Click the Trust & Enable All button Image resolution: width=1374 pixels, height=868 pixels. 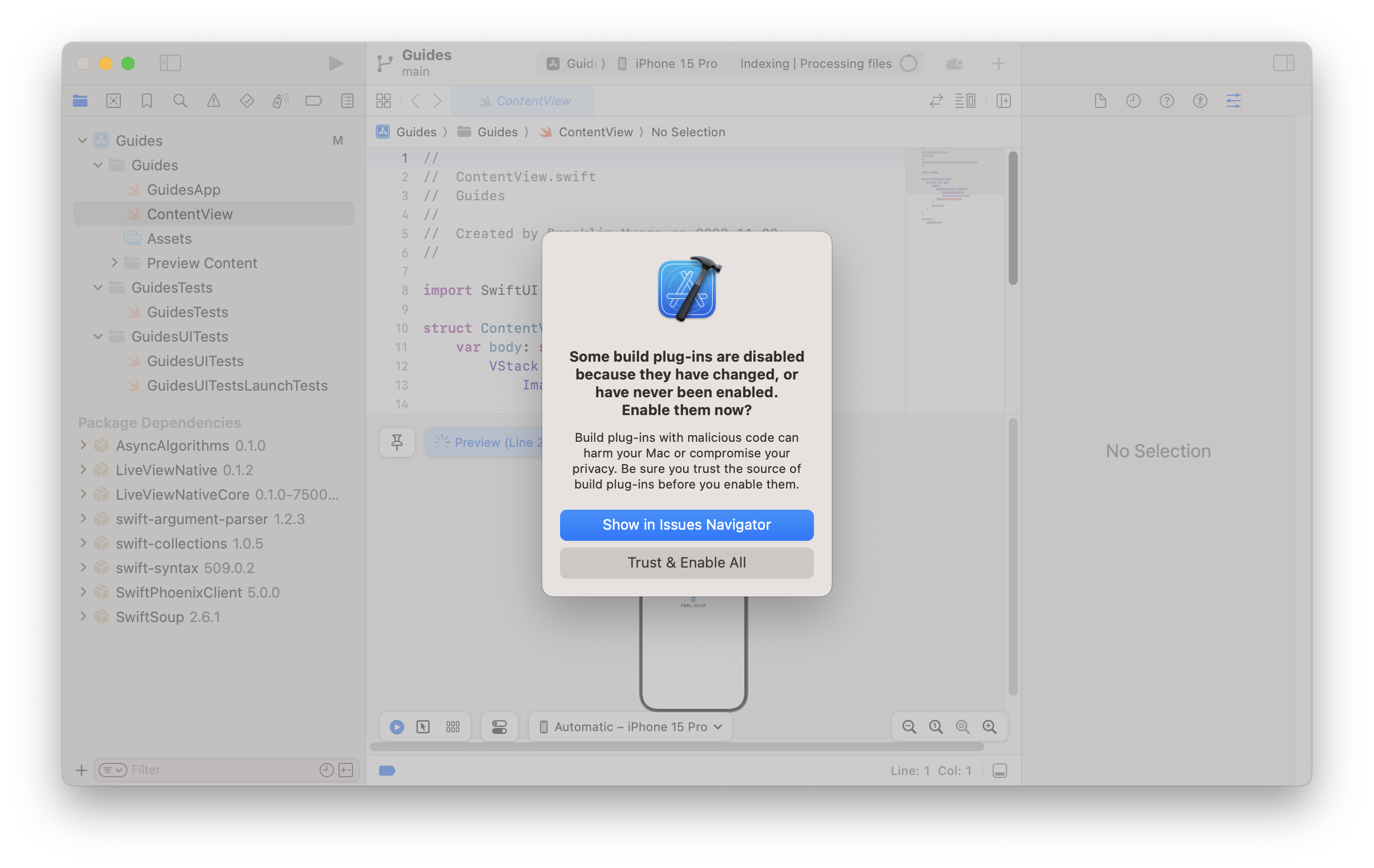pyautogui.click(x=686, y=562)
